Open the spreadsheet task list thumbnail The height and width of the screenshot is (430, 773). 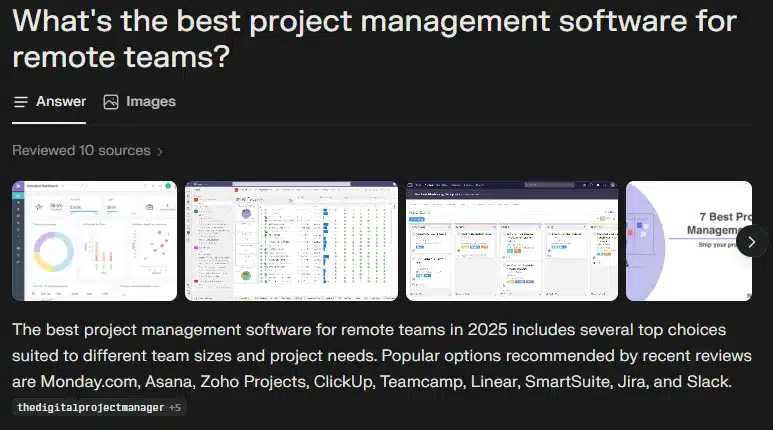291,241
